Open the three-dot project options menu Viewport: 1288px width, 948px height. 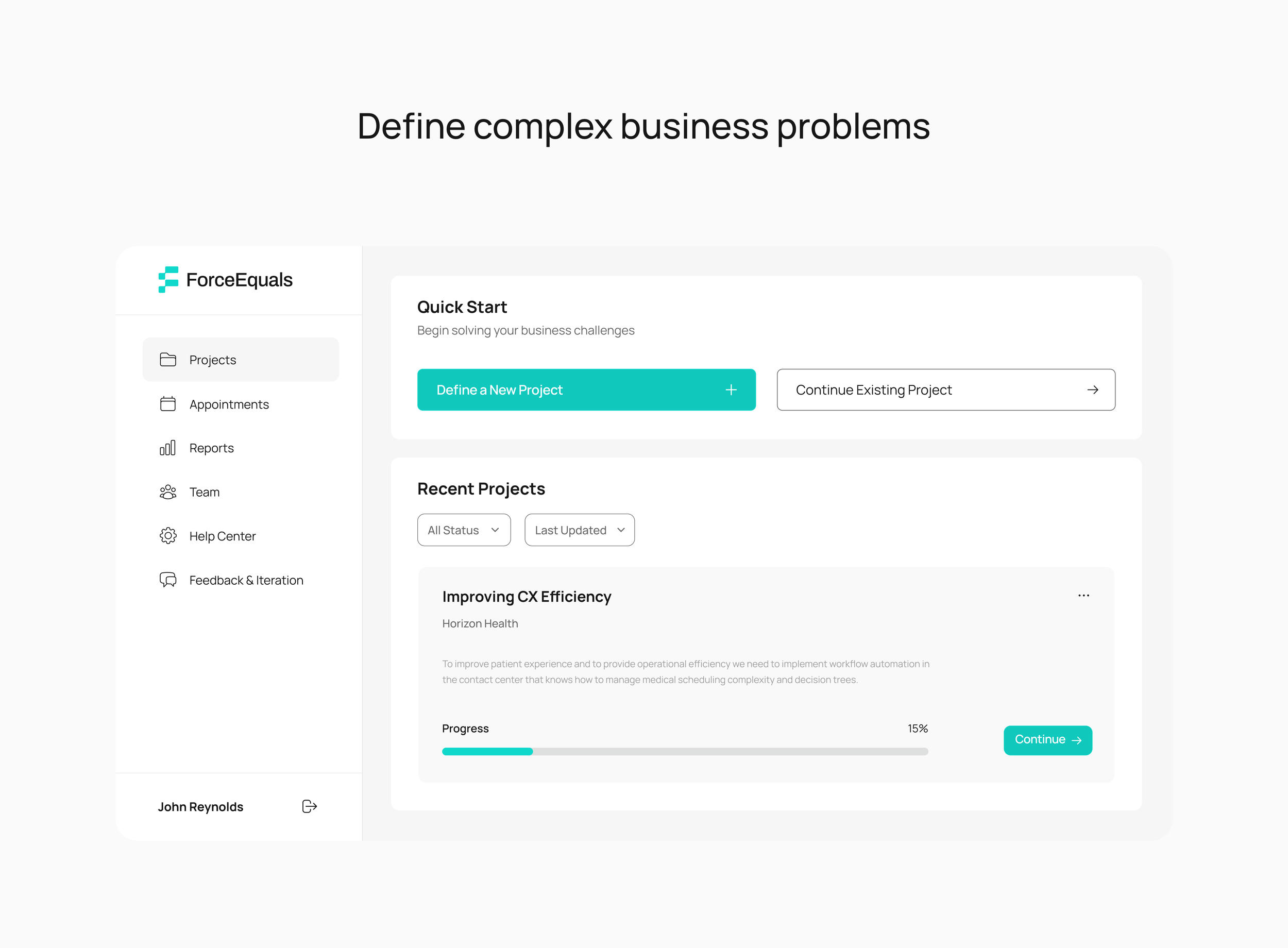point(1083,596)
